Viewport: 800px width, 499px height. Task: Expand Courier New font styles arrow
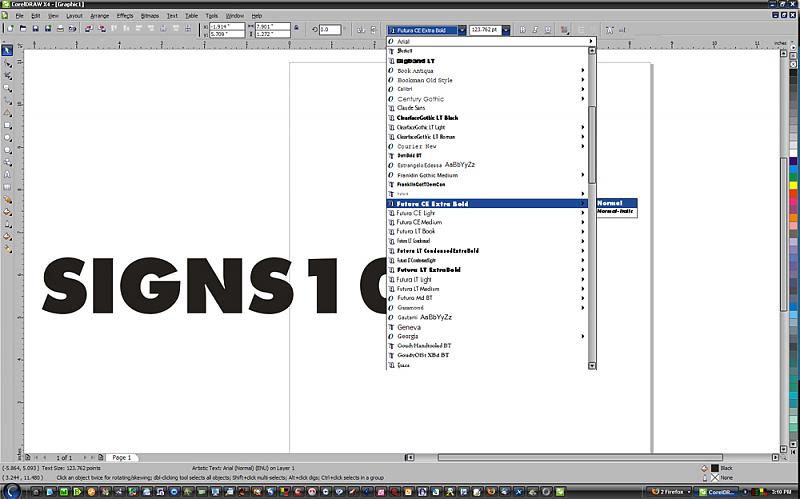(x=583, y=146)
